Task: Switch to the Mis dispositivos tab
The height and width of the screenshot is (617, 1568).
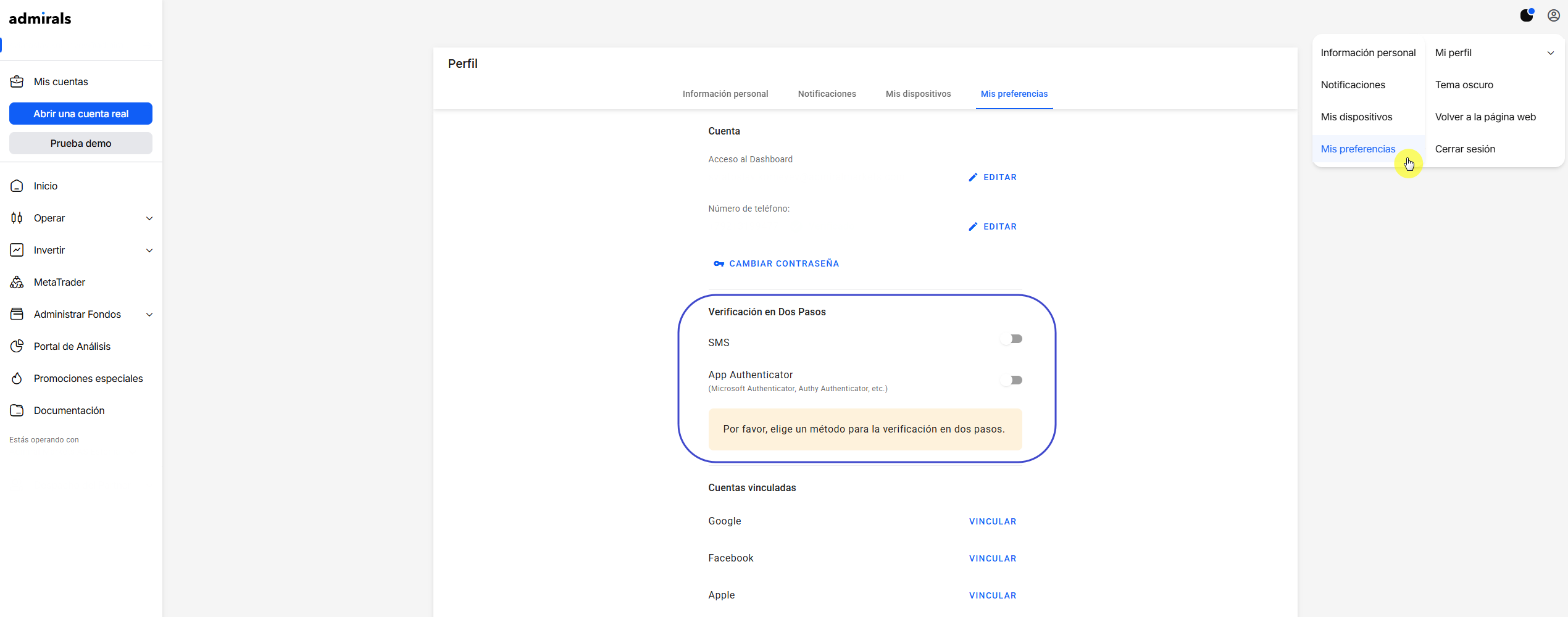Action: (x=918, y=94)
